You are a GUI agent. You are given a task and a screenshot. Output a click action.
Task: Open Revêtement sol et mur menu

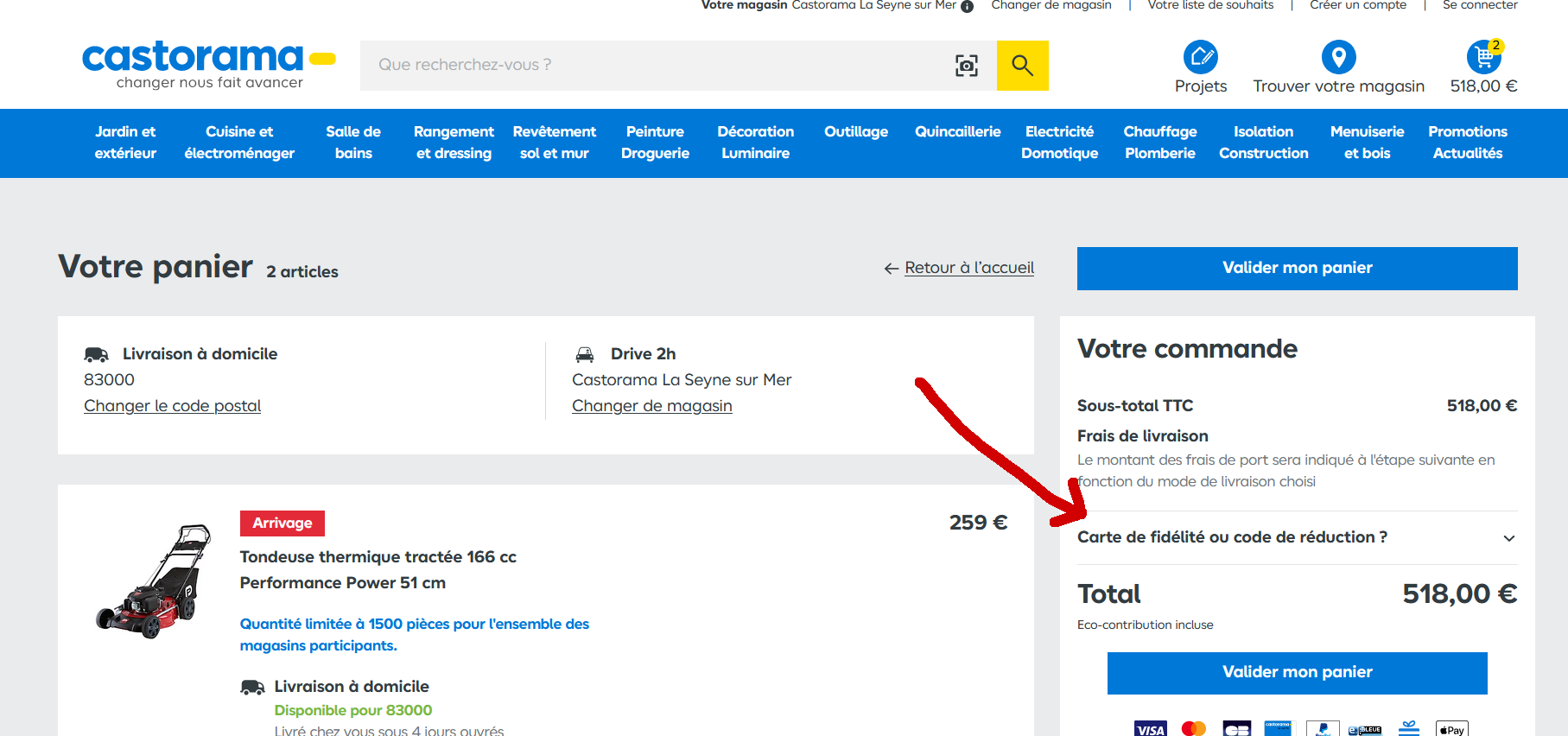point(555,143)
